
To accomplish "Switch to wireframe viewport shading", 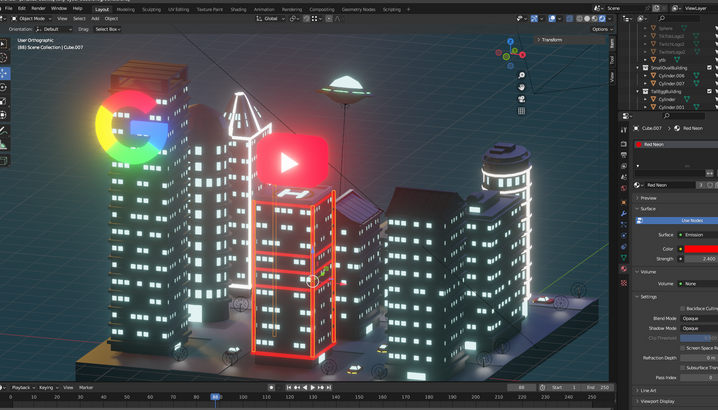I will coord(579,19).
